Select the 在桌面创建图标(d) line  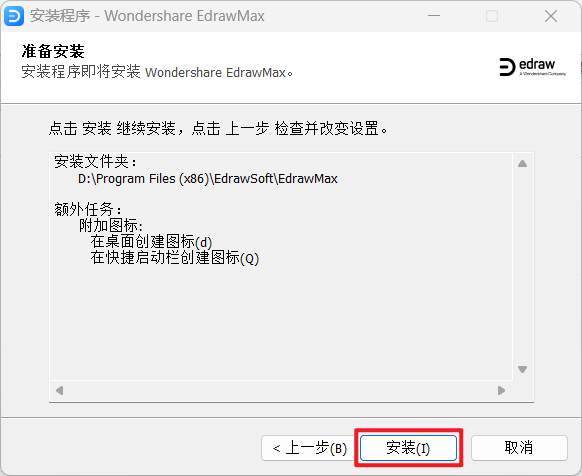click(151, 242)
